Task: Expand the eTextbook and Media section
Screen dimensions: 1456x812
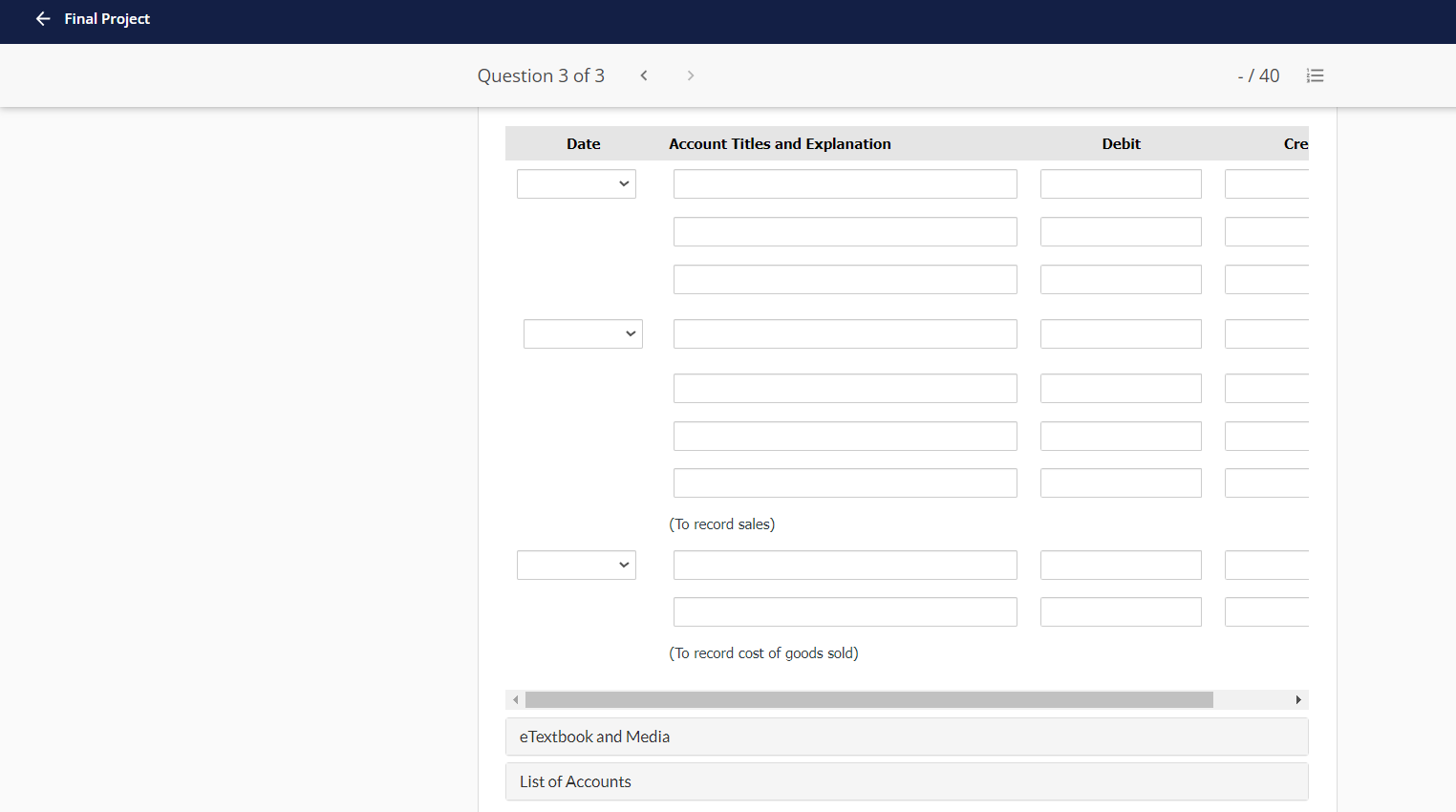Action: (907, 737)
